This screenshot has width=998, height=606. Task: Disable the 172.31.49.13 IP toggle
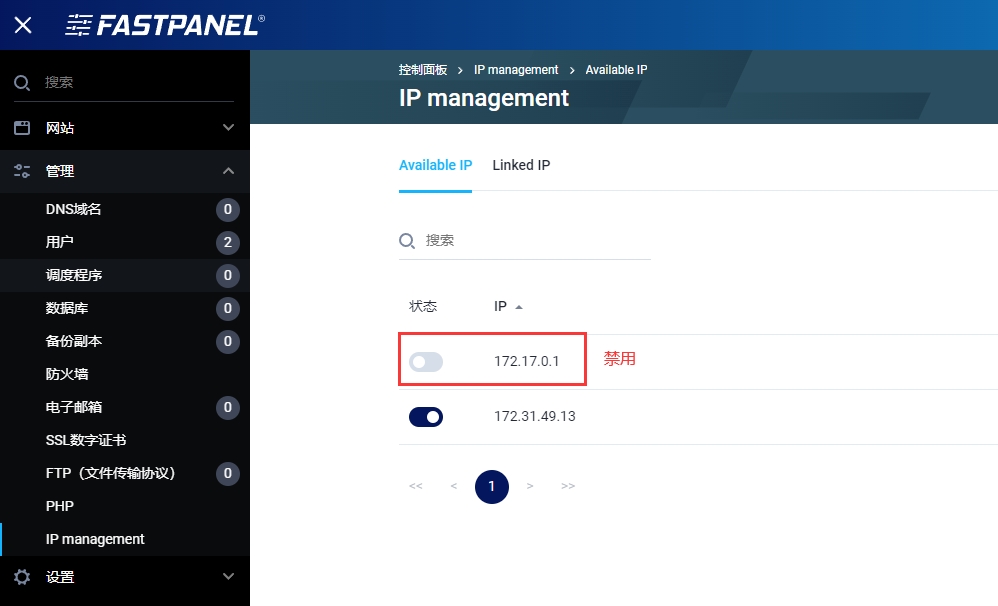426,417
